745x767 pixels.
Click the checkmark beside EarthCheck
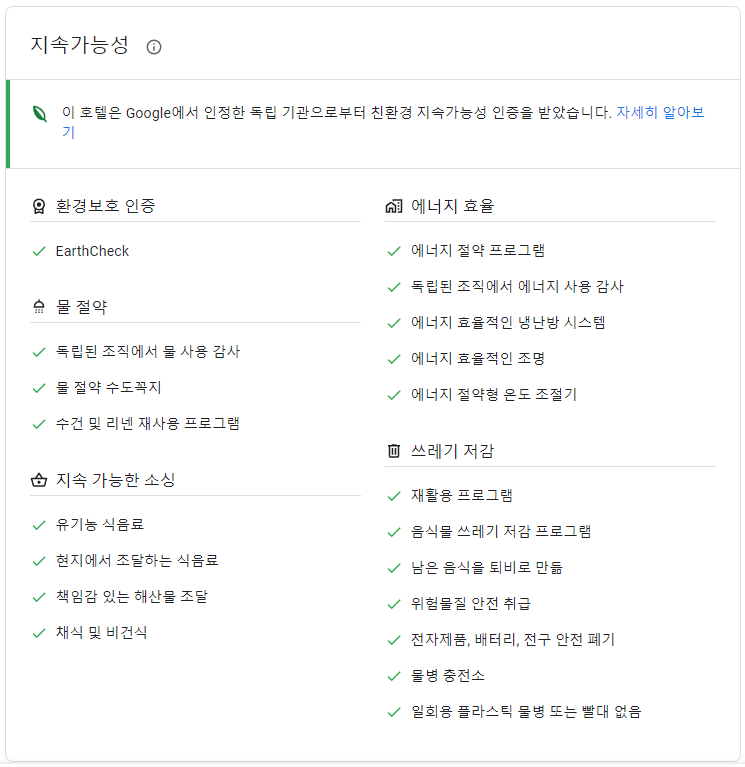click(x=39, y=251)
